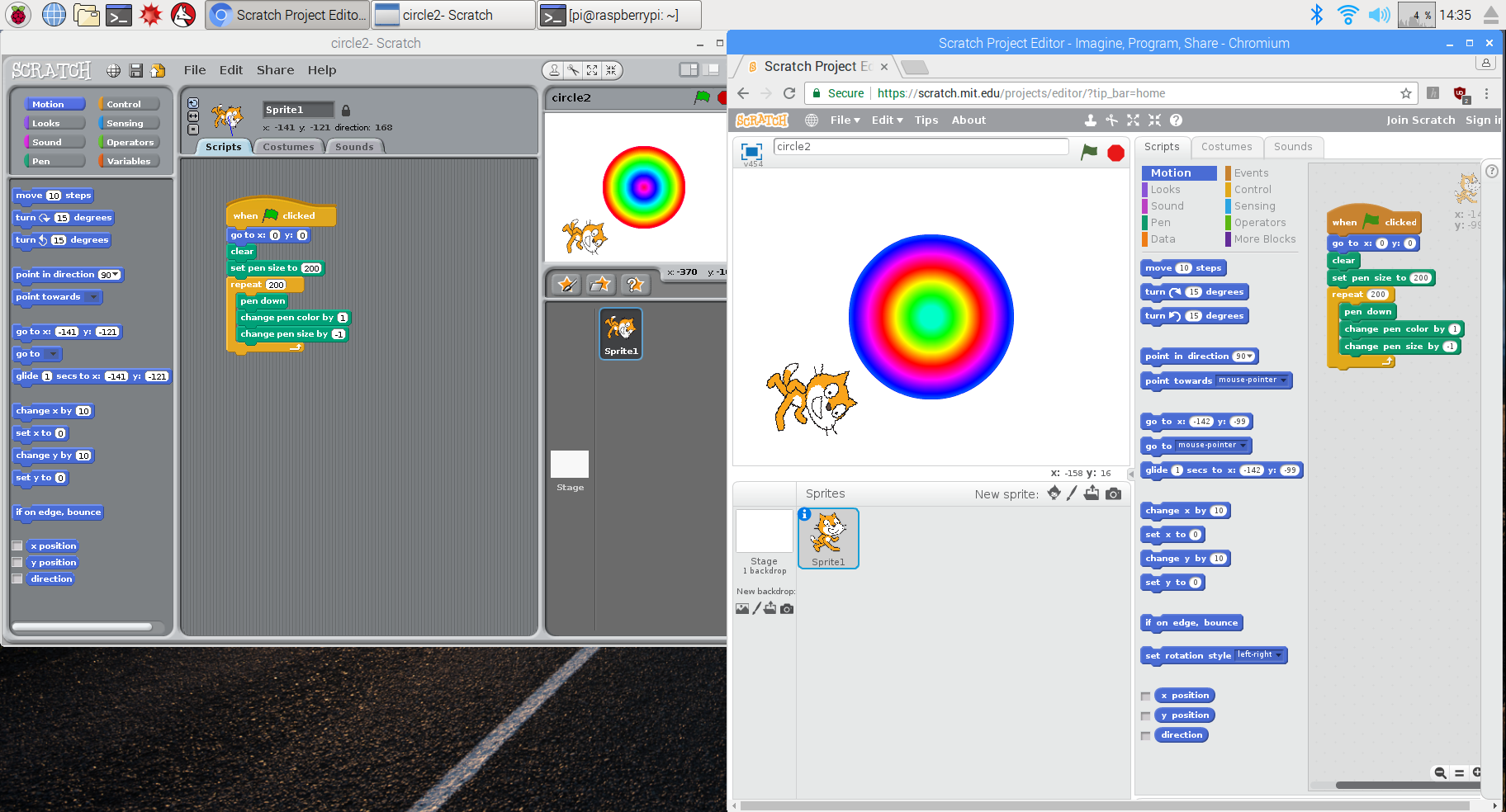Viewport: 1506px width, 812px height.
Task: Click the zoom out magnifier in scripts area
Action: (x=1440, y=772)
